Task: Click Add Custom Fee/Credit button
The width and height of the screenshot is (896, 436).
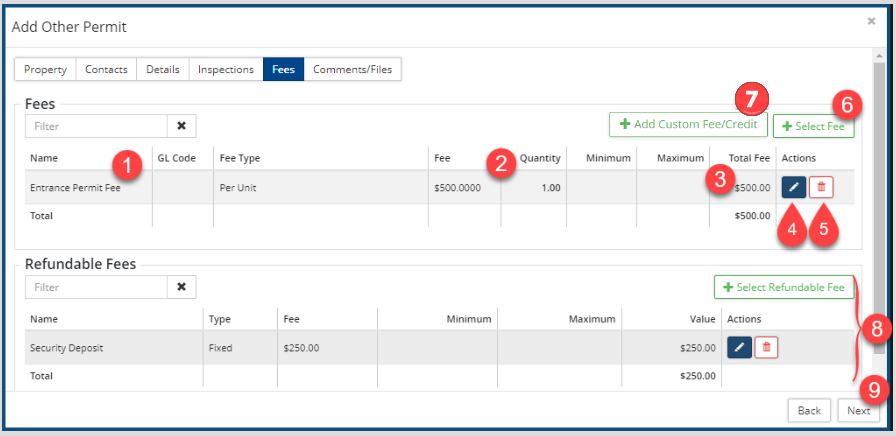Action: coord(688,125)
